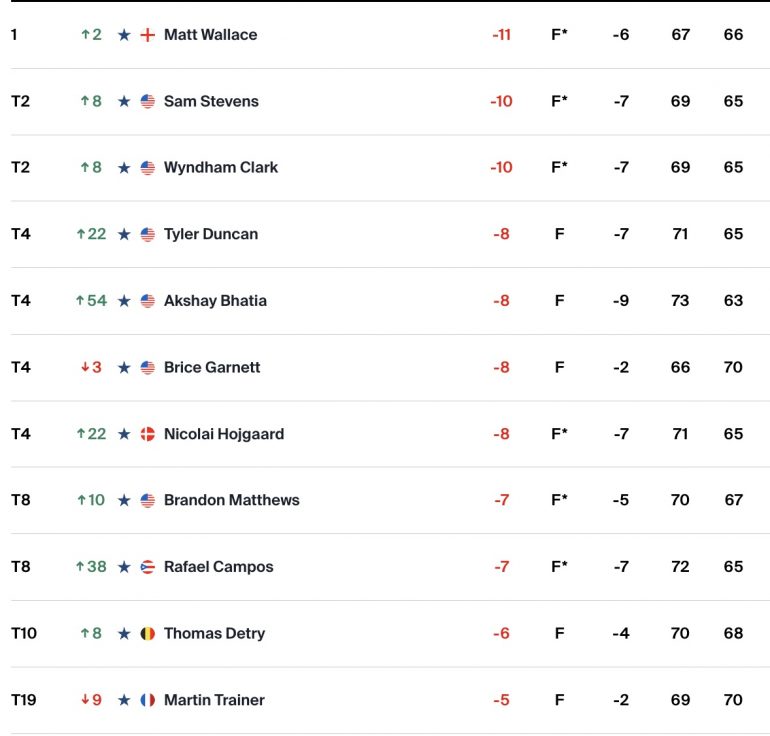Toggle favorite star for Sam Stevens
Image resolution: width=770 pixels, height=736 pixels.
(124, 102)
